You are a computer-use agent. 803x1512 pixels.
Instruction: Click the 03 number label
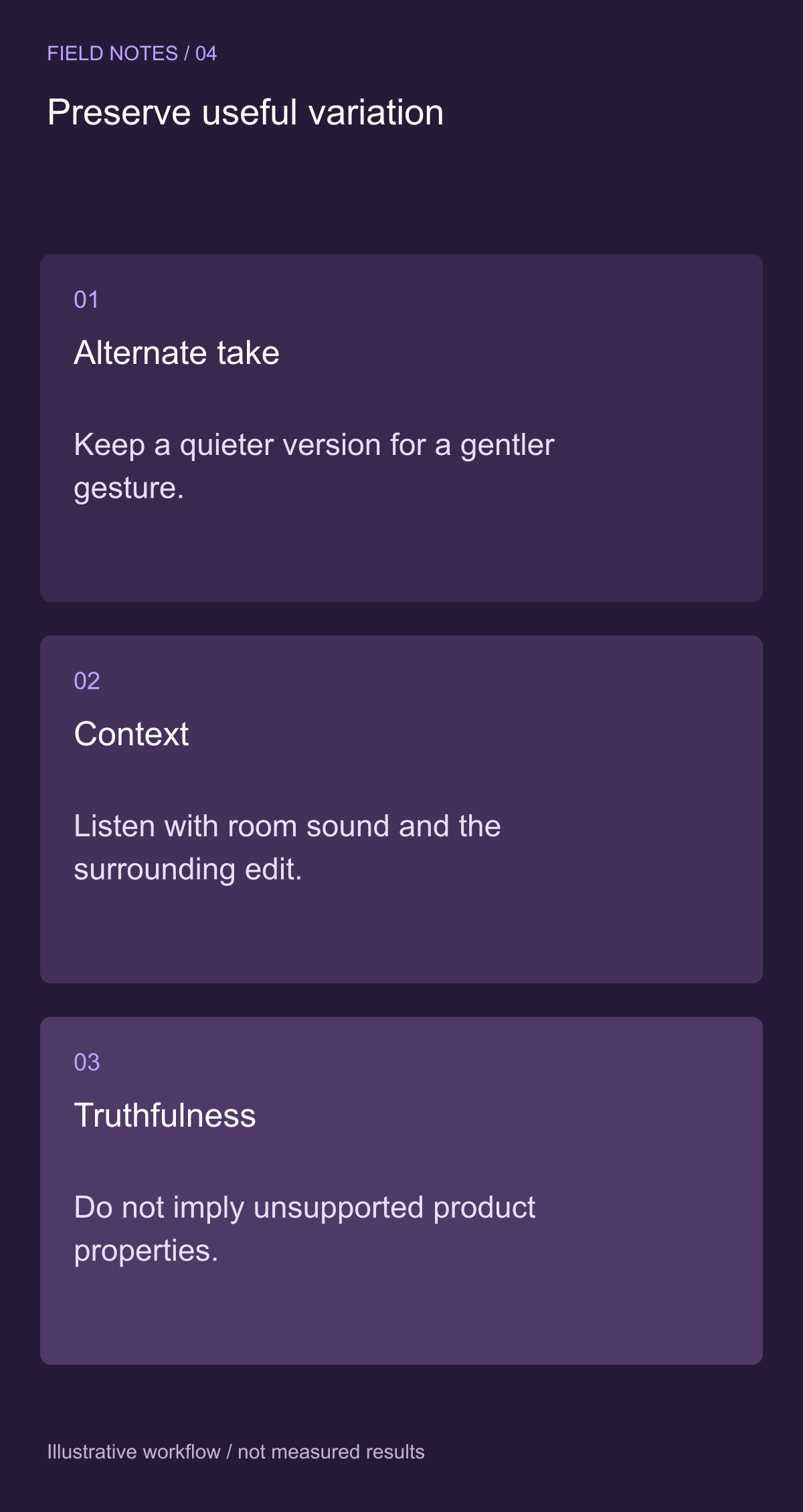tap(87, 1062)
